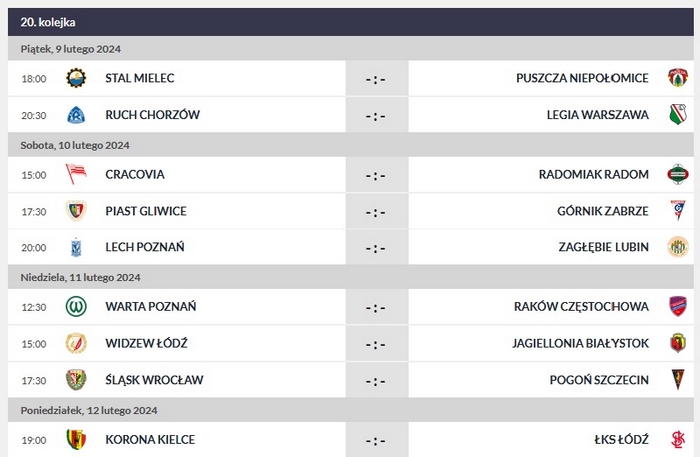This screenshot has width=700, height=457.
Task: Click the 20. kolejka round header
Action: point(48,21)
